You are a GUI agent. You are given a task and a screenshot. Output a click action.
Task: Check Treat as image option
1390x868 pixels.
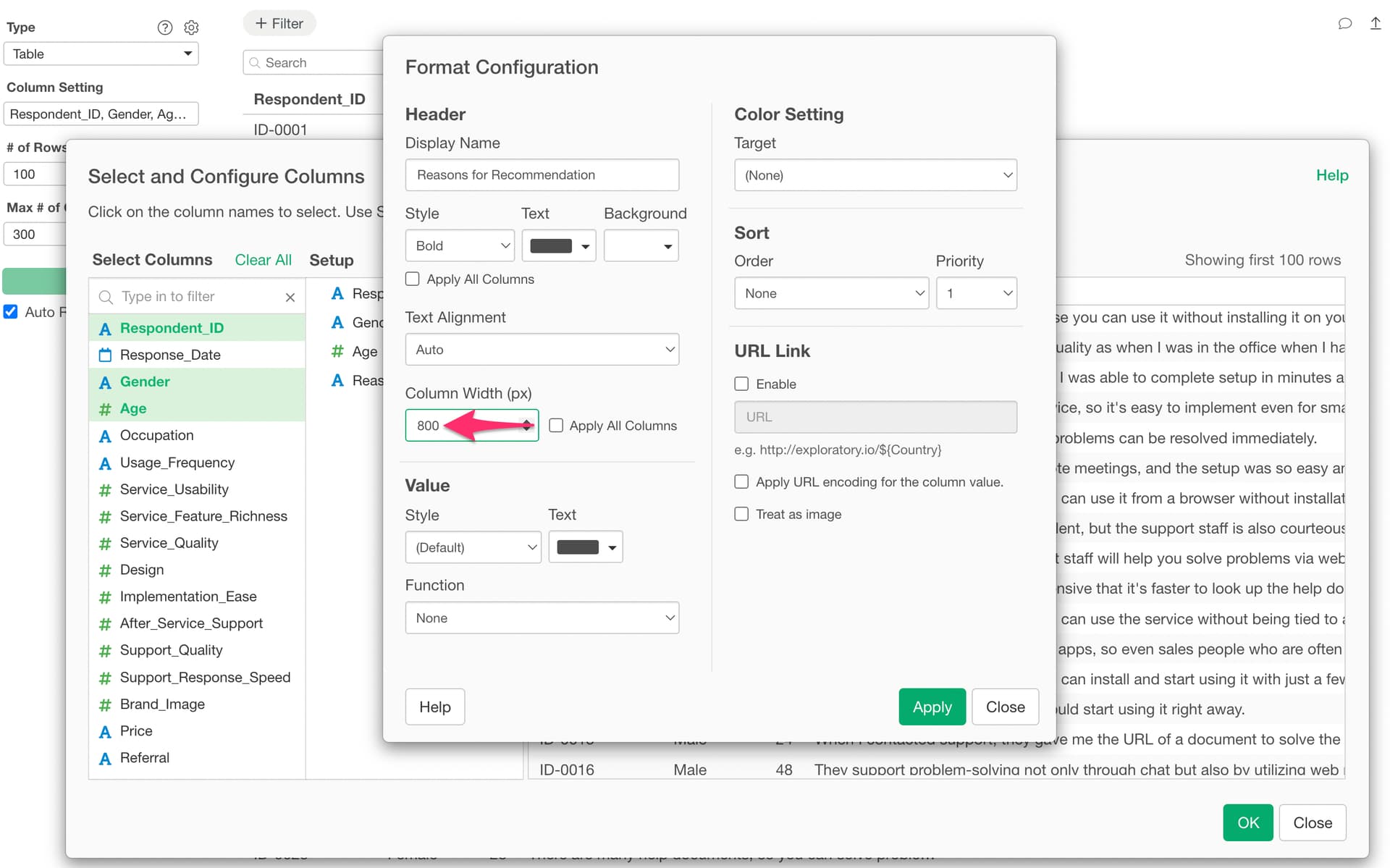[741, 514]
